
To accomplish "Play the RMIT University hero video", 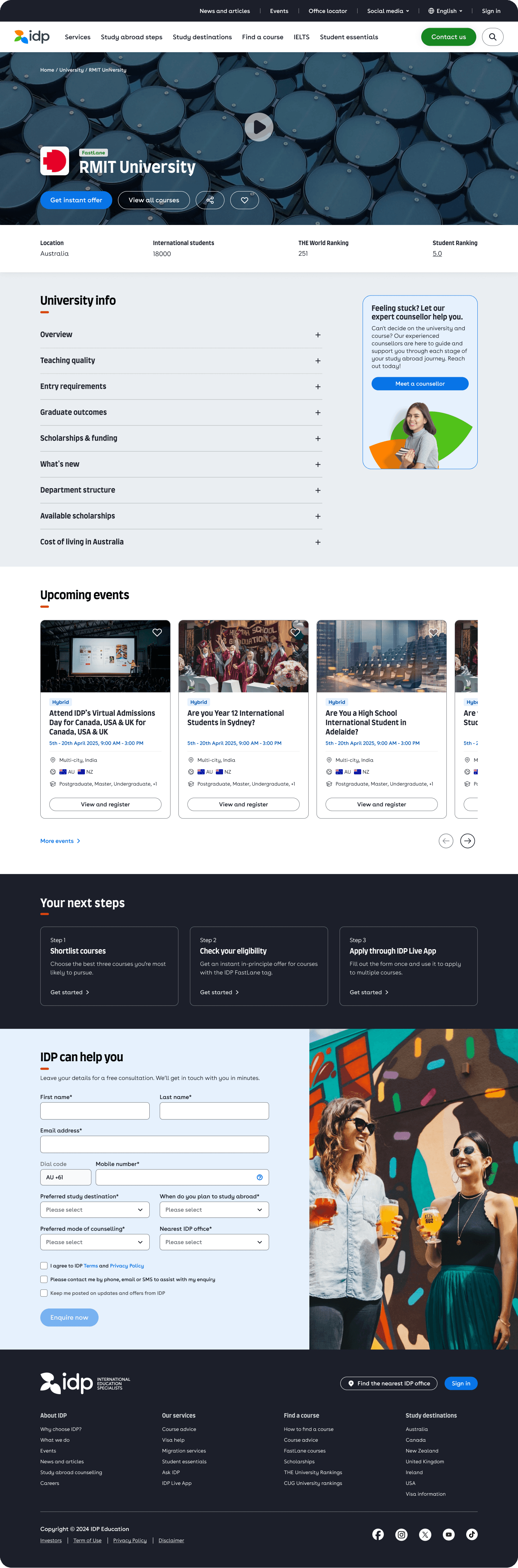I will pos(259,127).
